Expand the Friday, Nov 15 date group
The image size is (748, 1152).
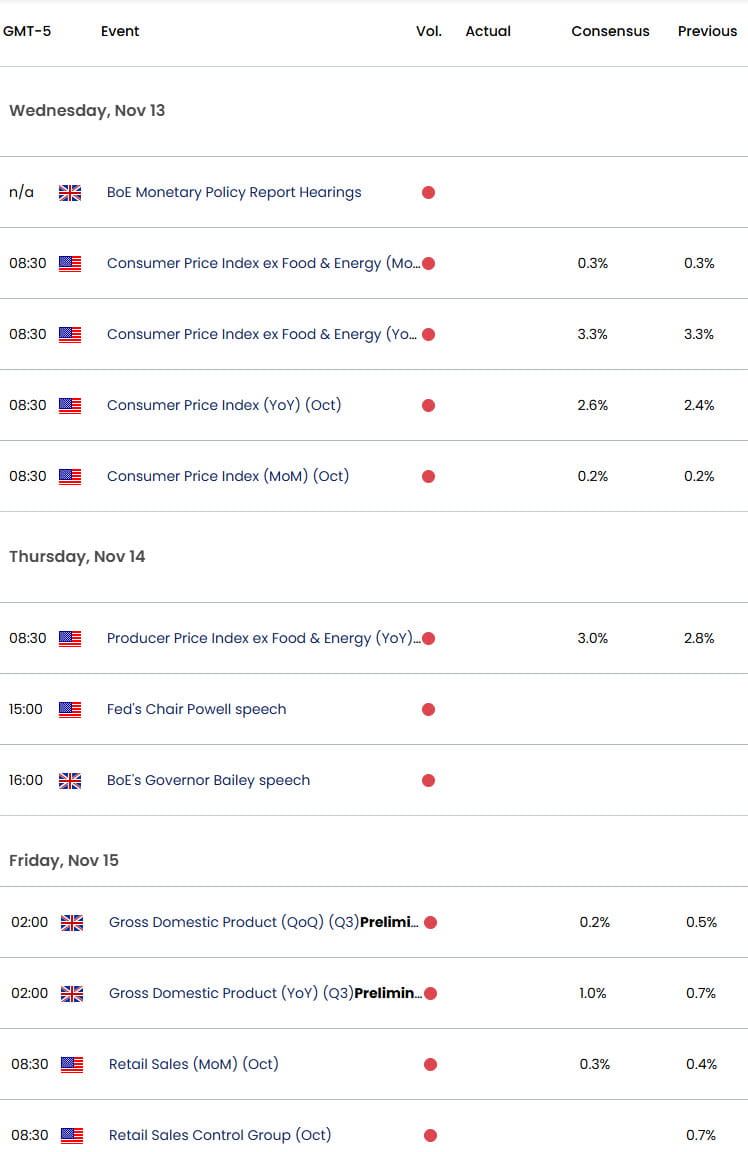tap(63, 859)
